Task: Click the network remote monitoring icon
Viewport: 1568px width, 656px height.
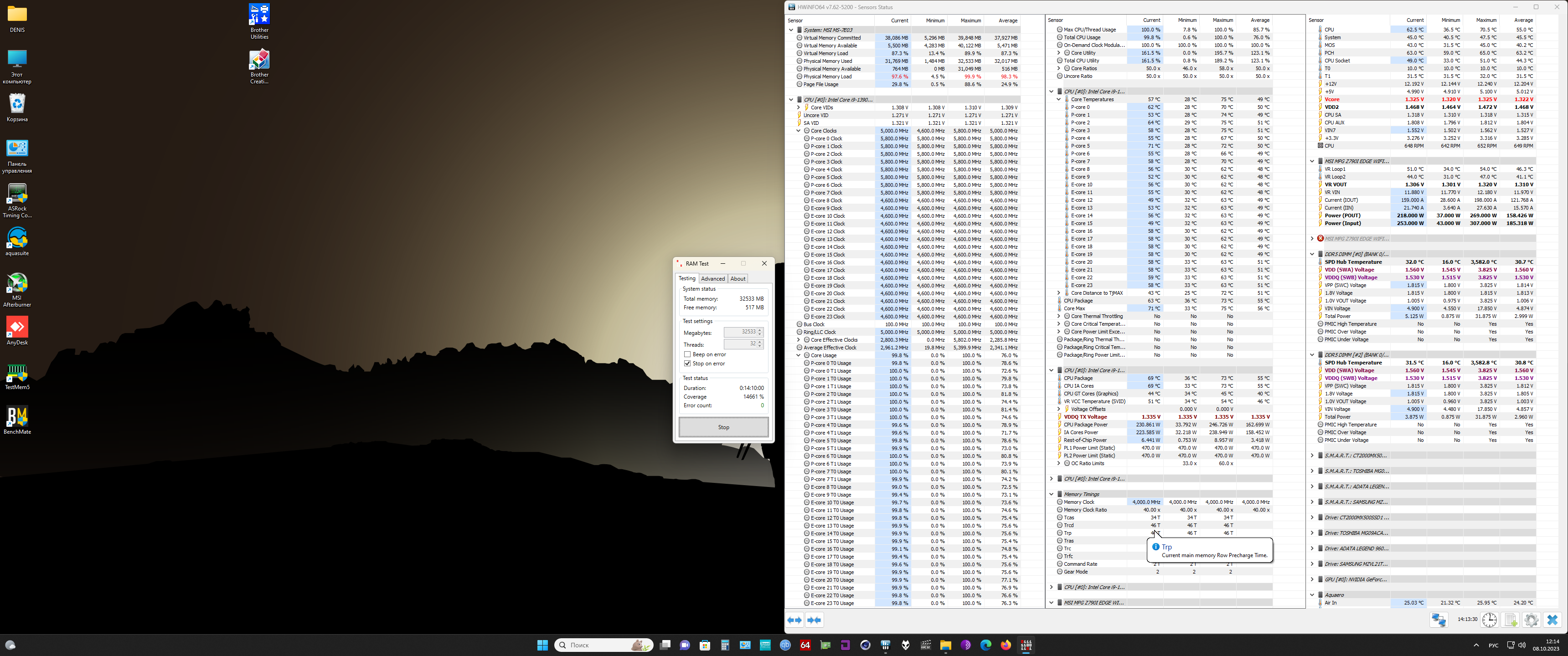Action: [x=1439, y=620]
